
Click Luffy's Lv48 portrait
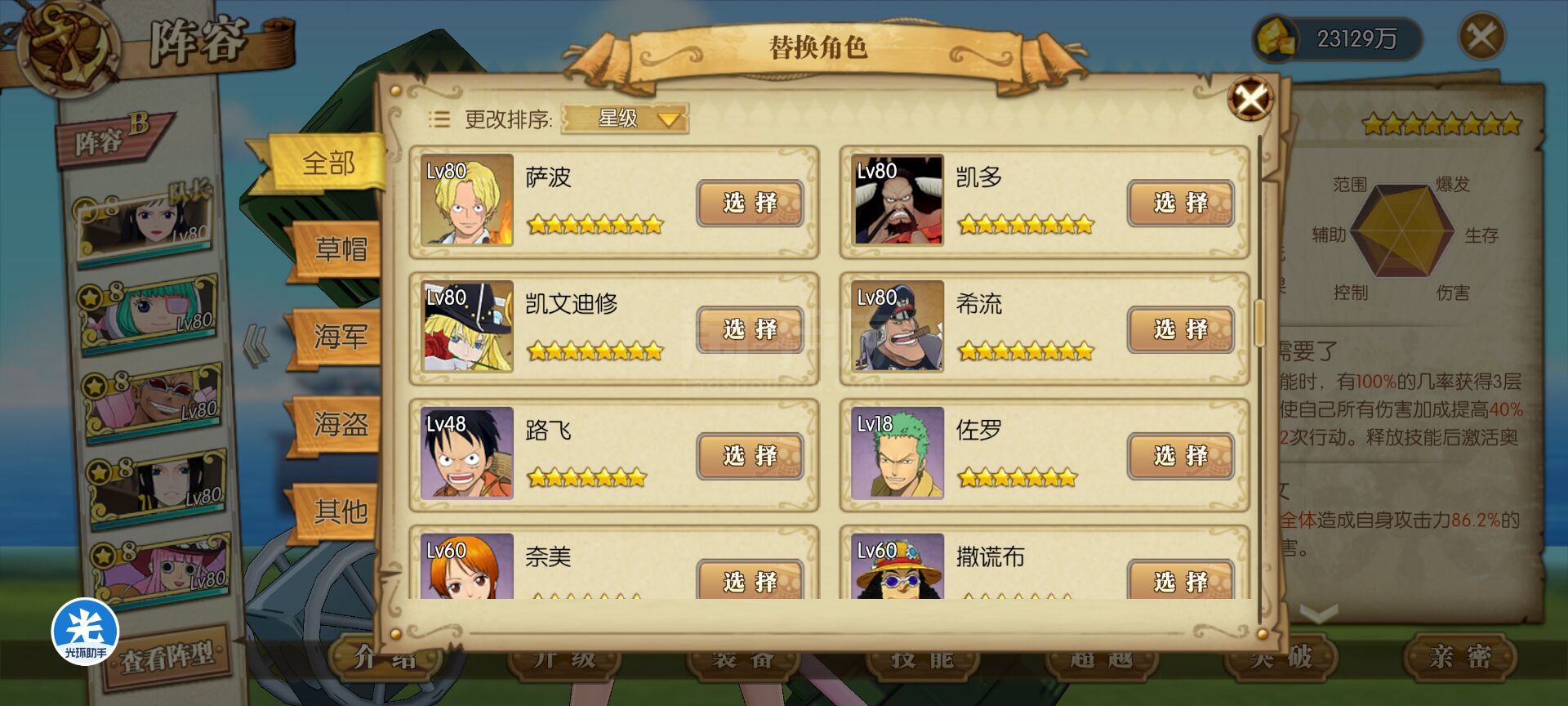(x=466, y=454)
